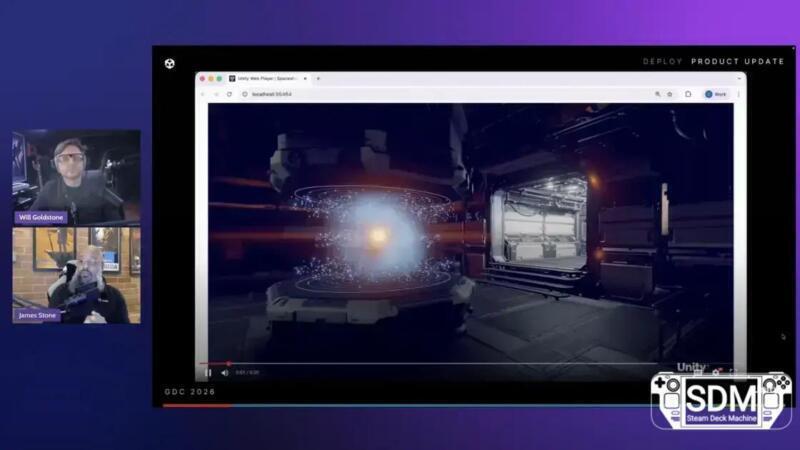Pause the video with the pause button
The image size is (800, 450).
(208, 372)
